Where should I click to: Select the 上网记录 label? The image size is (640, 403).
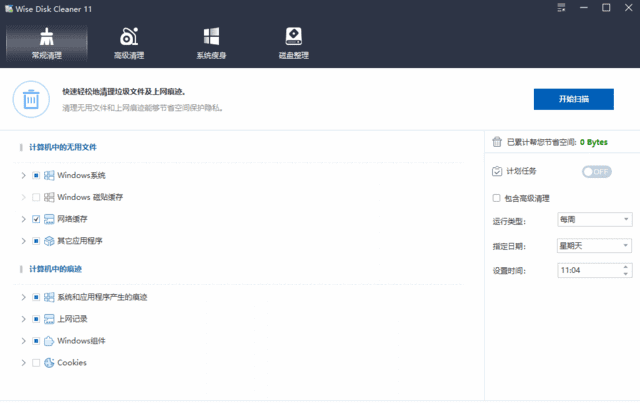coord(72,319)
